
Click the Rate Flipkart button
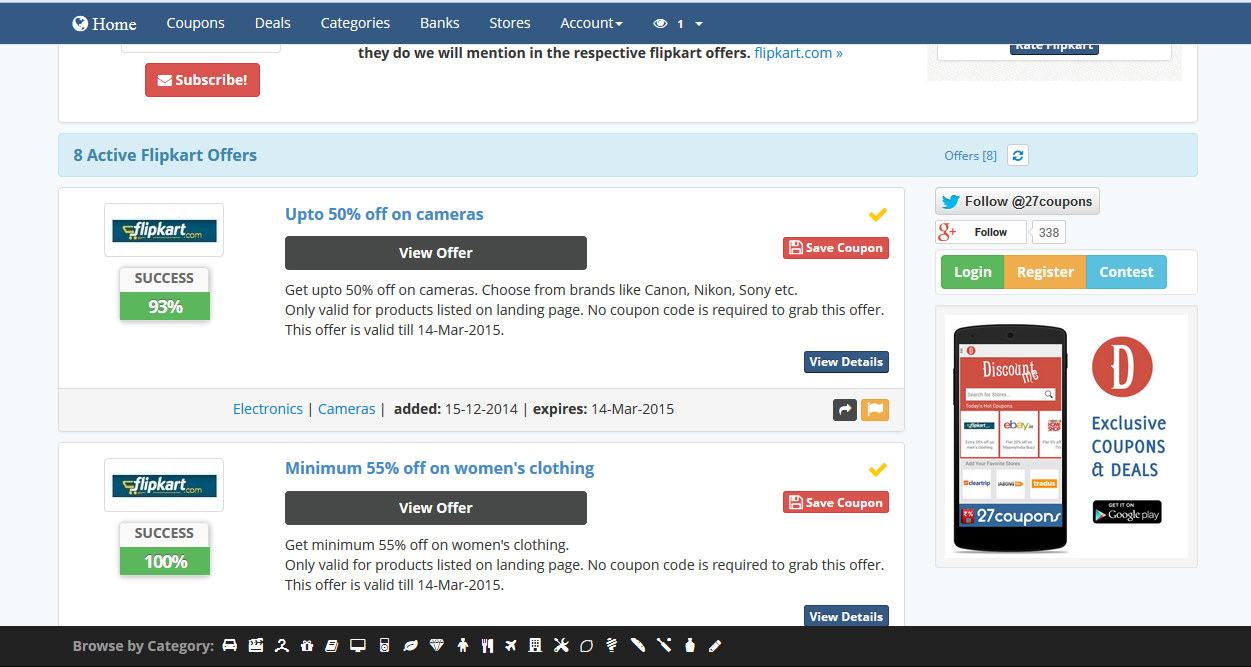[1054, 46]
